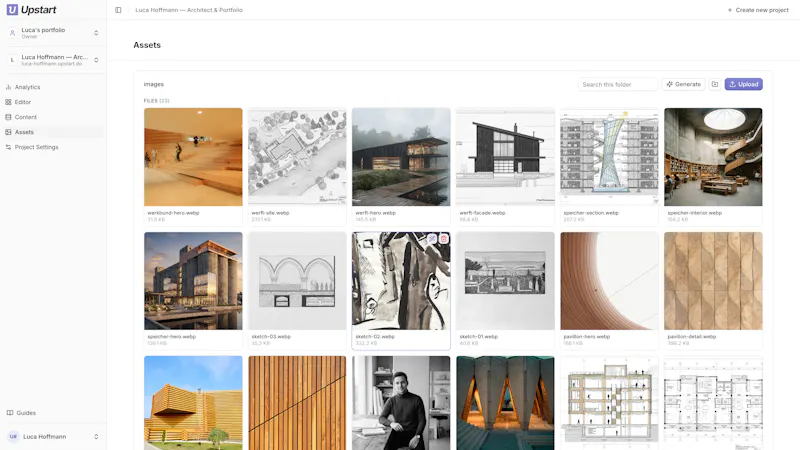Open the orange slatted building thumbnail
This screenshot has width=800, height=450.
(193, 403)
